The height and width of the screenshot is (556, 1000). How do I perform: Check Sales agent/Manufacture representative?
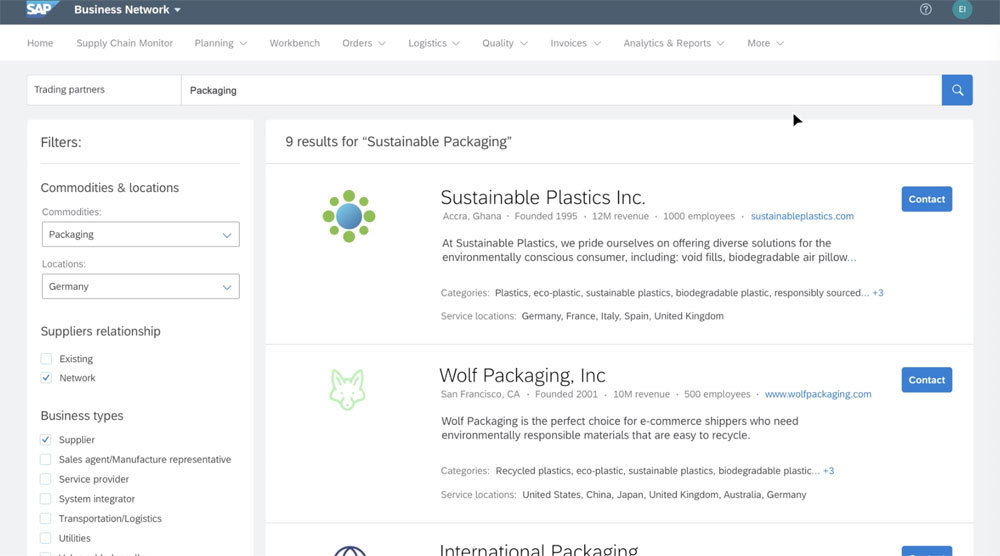click(45, 459)
